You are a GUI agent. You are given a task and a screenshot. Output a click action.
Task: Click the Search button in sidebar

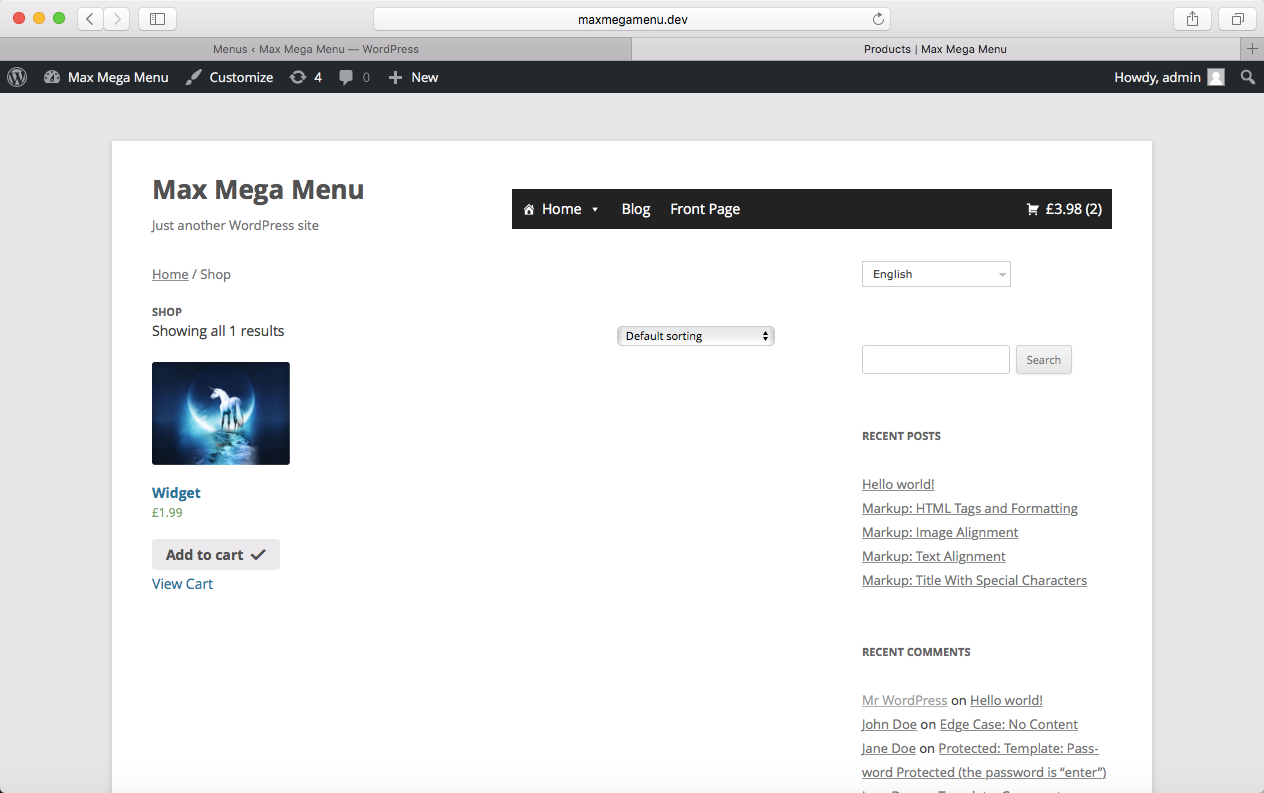(1043, 360)
